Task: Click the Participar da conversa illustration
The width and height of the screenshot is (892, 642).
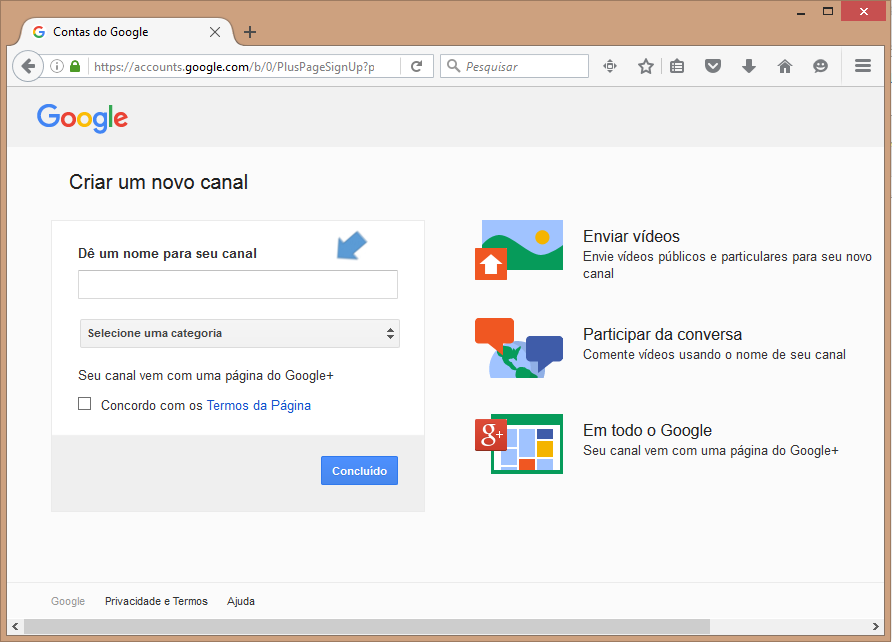Action: click(x=519, y=348)
